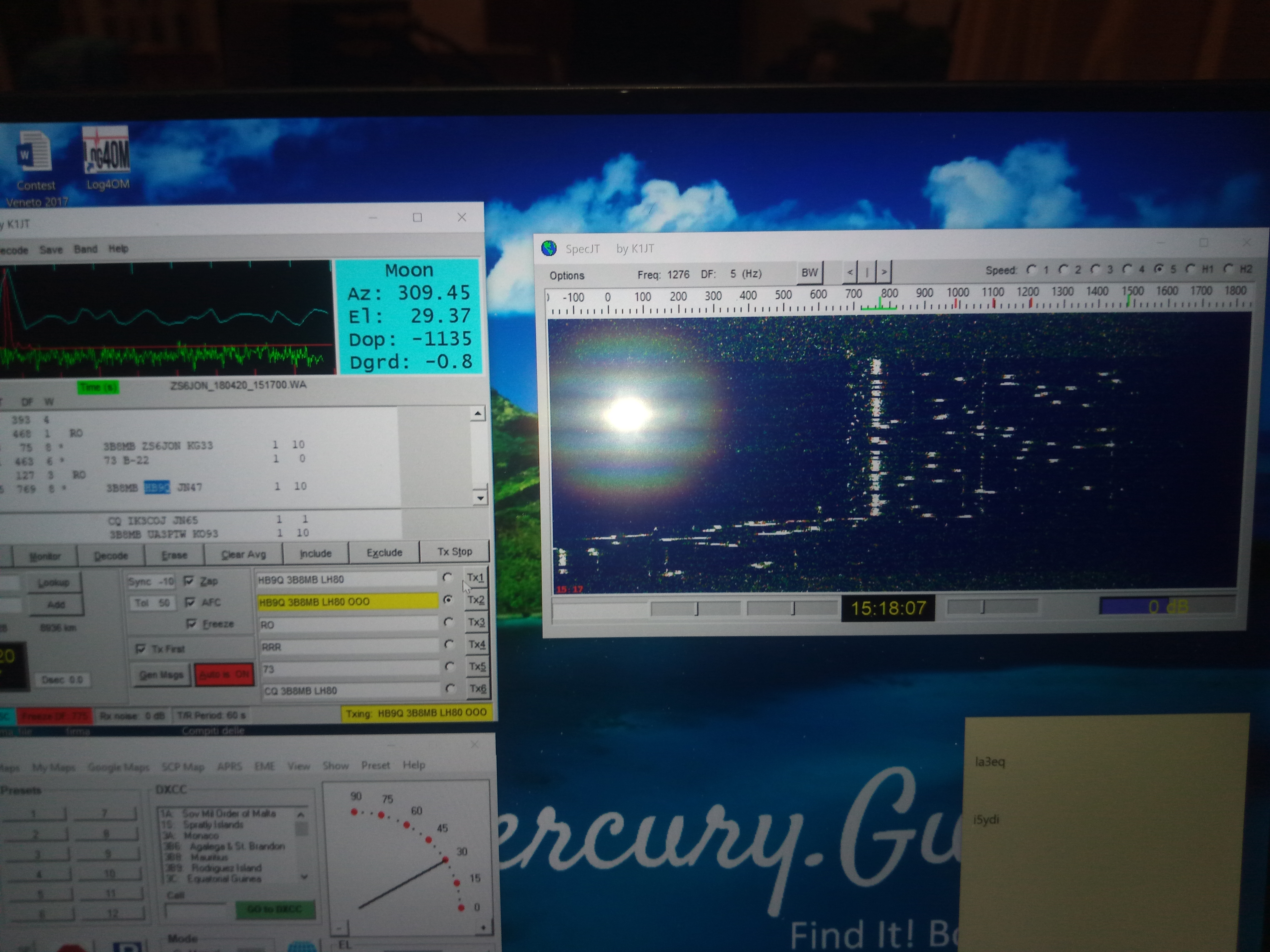Click the elevation chart plus button
Screen dimensions: 1270x952
click(483, 927)
